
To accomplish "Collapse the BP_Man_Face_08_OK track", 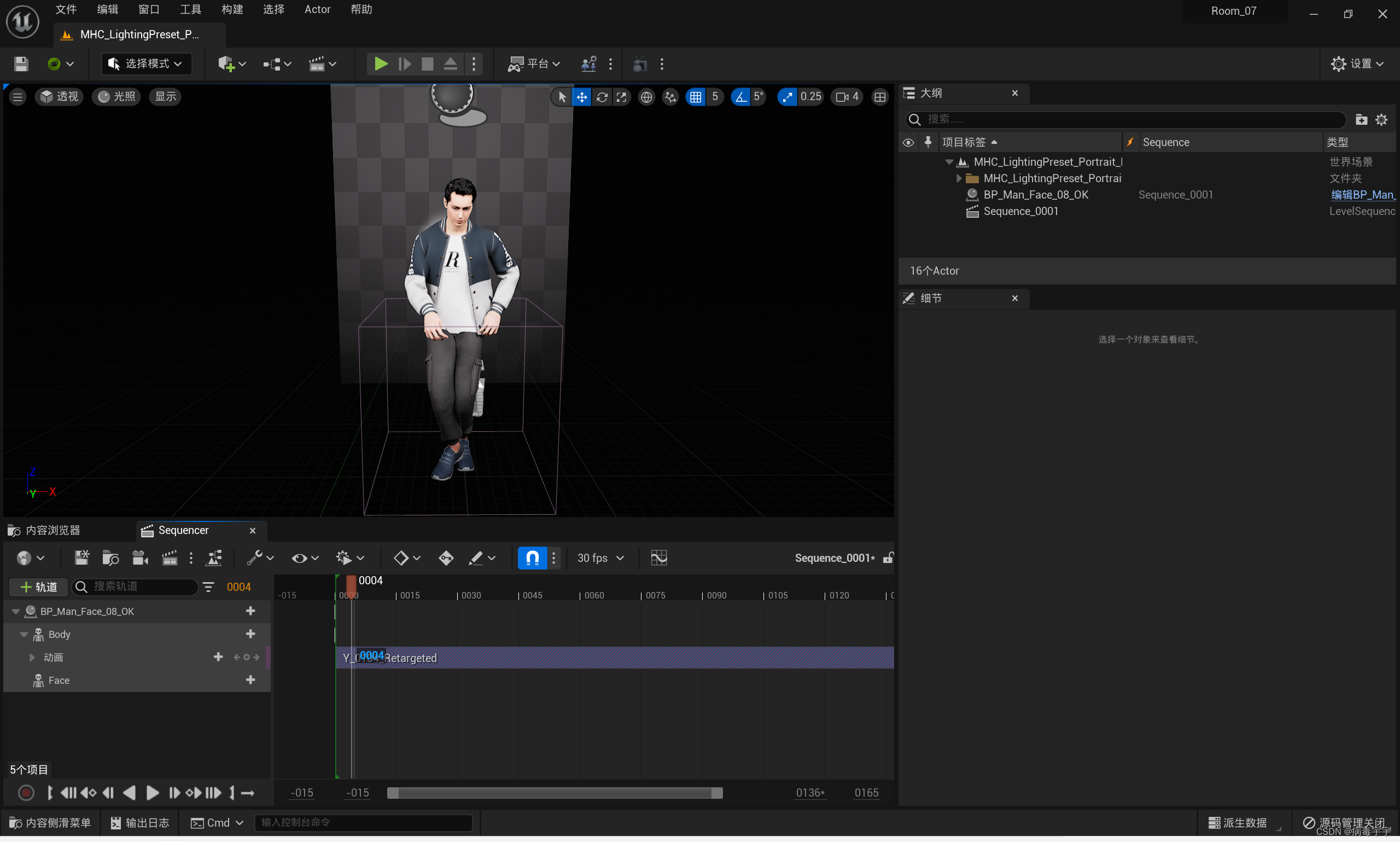I will tap(15, 611).
